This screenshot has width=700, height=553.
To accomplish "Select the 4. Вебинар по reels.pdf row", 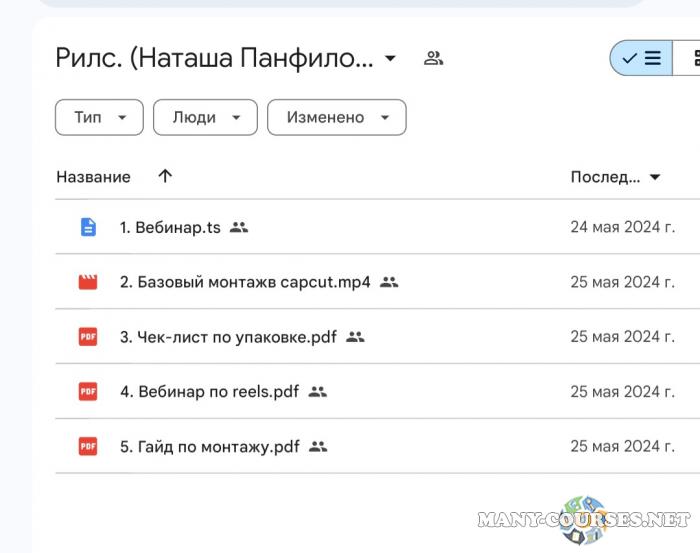I will pos(450,392).
